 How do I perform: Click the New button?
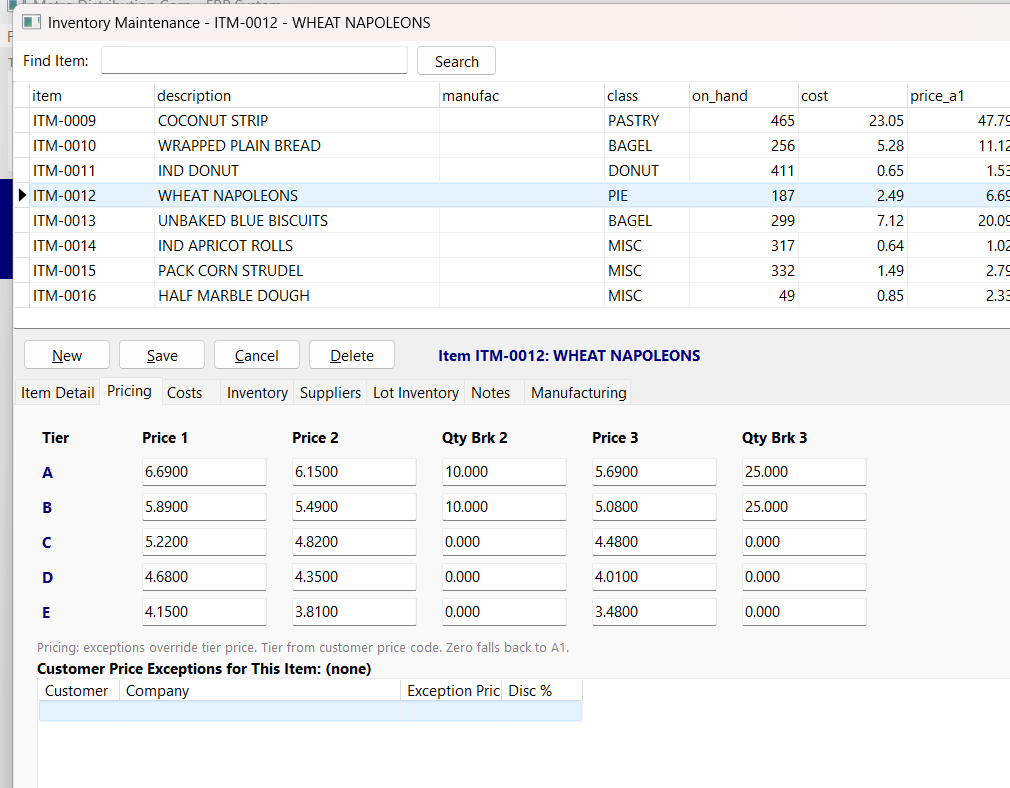click(66, 354)
